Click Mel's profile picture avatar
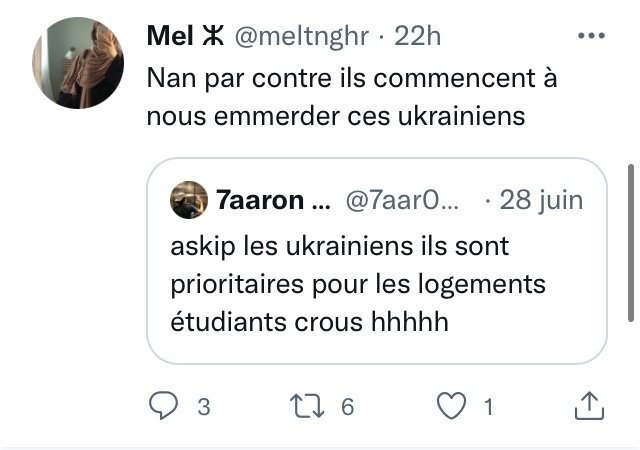 pyautogui.click(x=78, y=63)
